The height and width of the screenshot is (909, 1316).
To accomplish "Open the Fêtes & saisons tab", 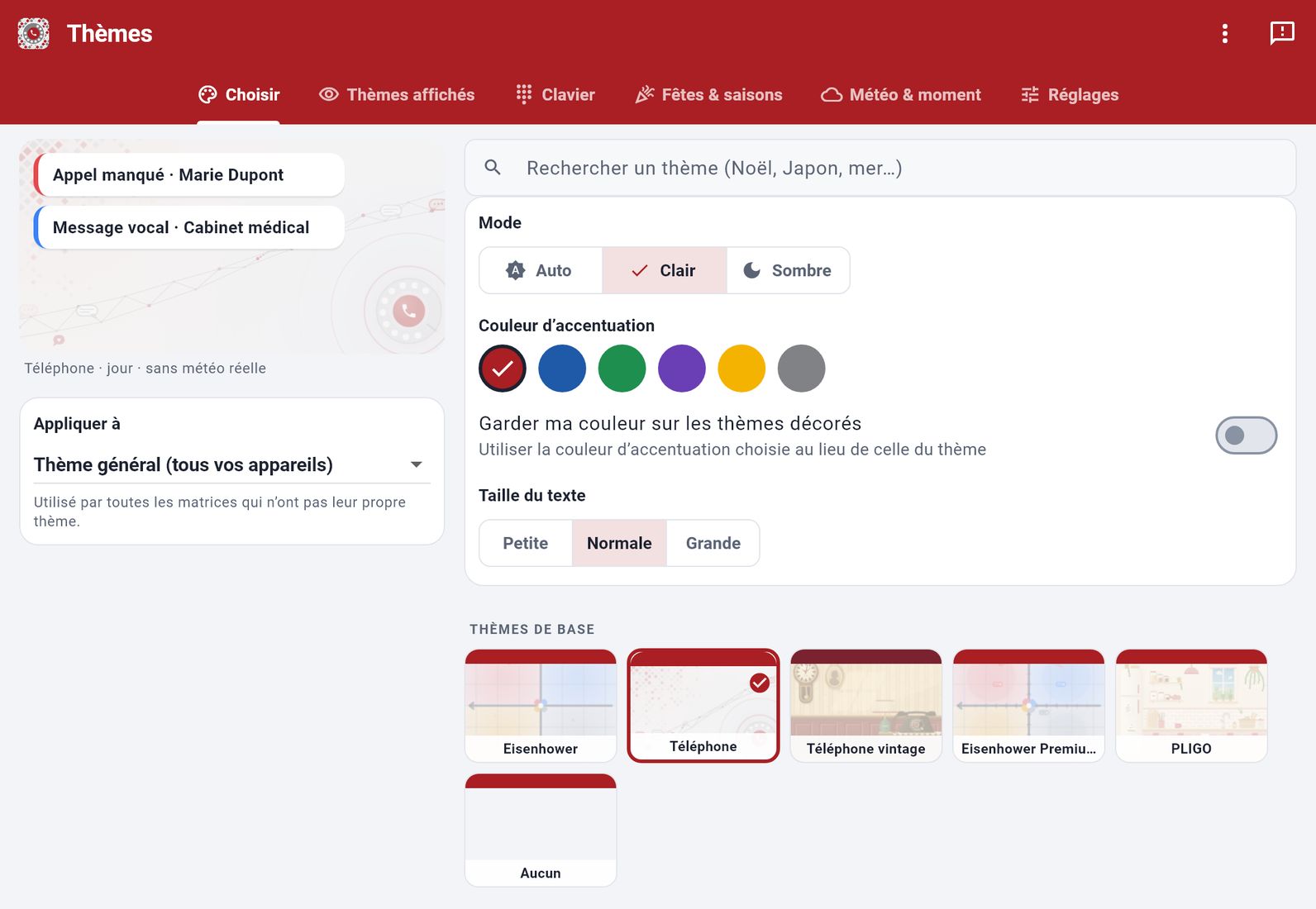I will pyautogui.click(x=708, y=95).
